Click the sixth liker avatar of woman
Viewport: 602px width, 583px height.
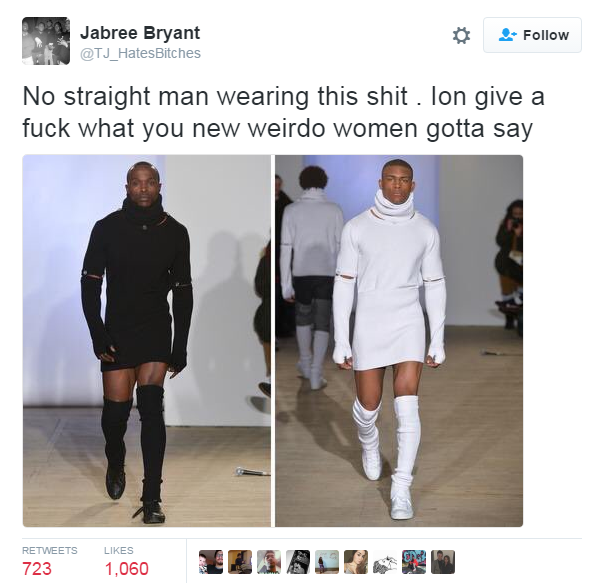click(356, 562)
